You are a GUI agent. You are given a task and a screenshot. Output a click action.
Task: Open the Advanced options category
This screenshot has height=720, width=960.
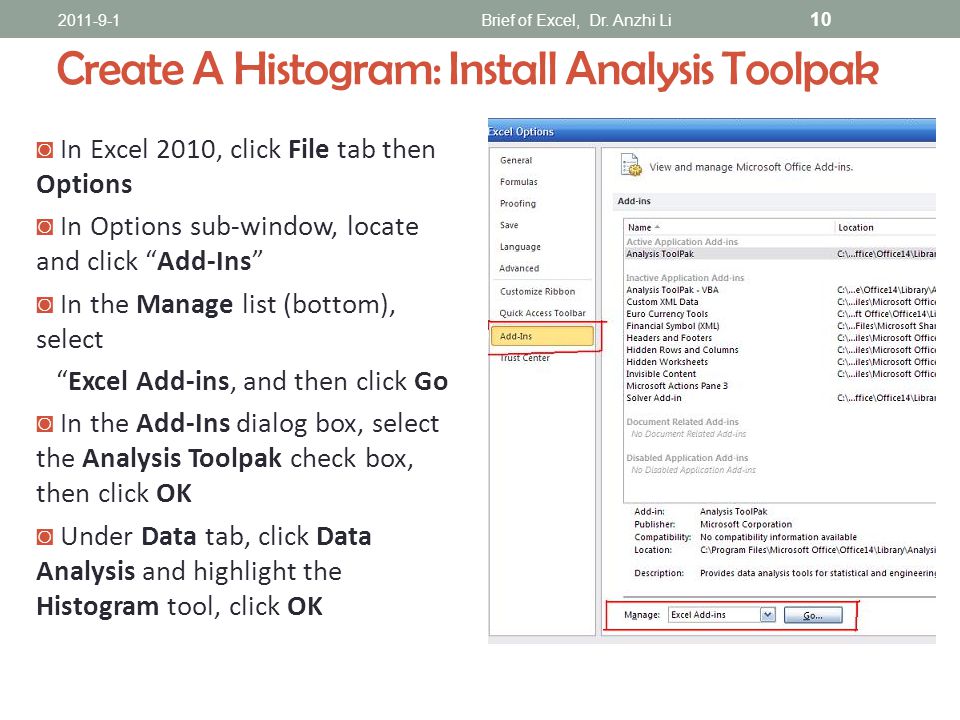tap(519, 268)
